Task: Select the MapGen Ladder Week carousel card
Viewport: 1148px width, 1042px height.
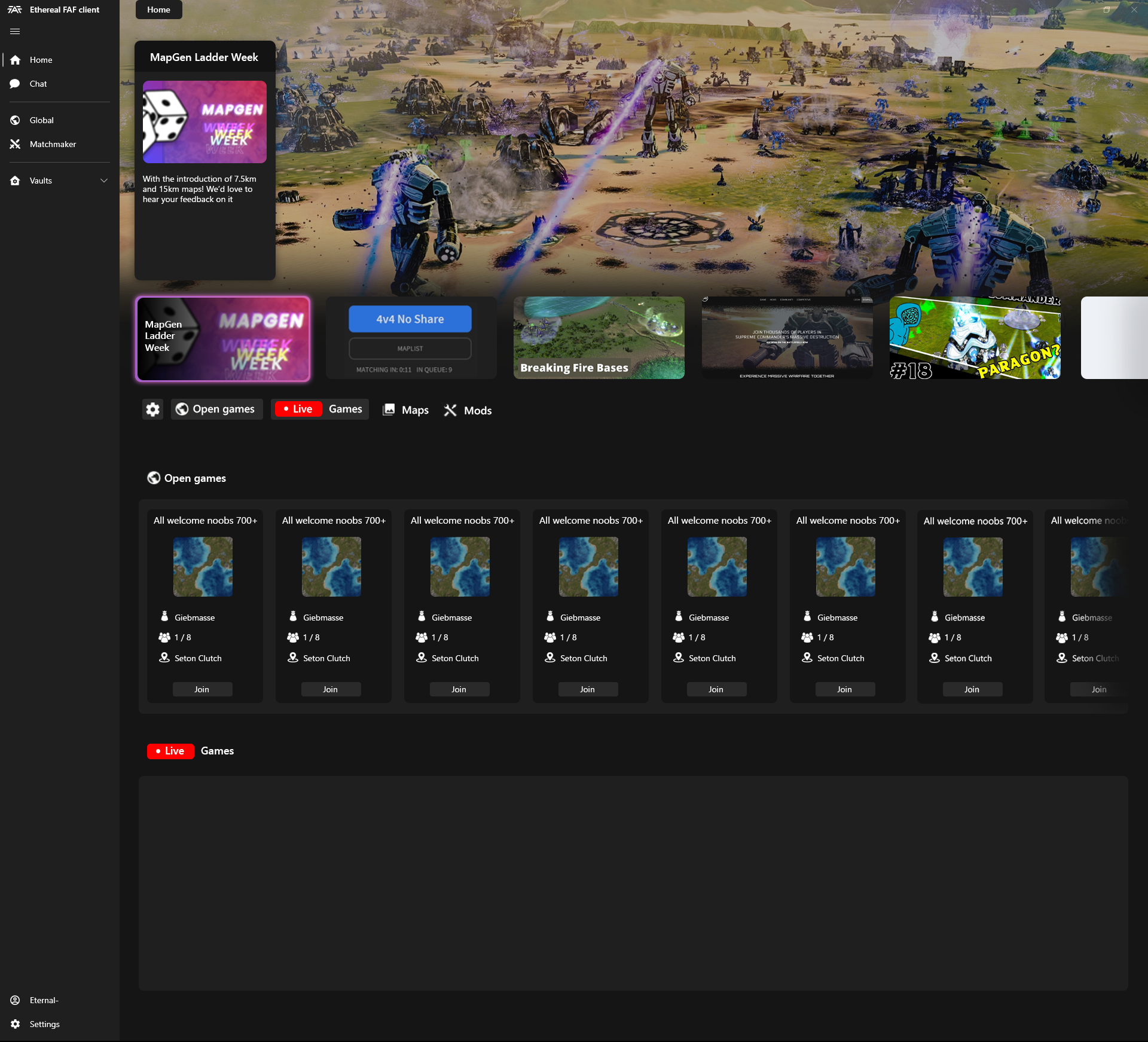Action: (222, 338)
